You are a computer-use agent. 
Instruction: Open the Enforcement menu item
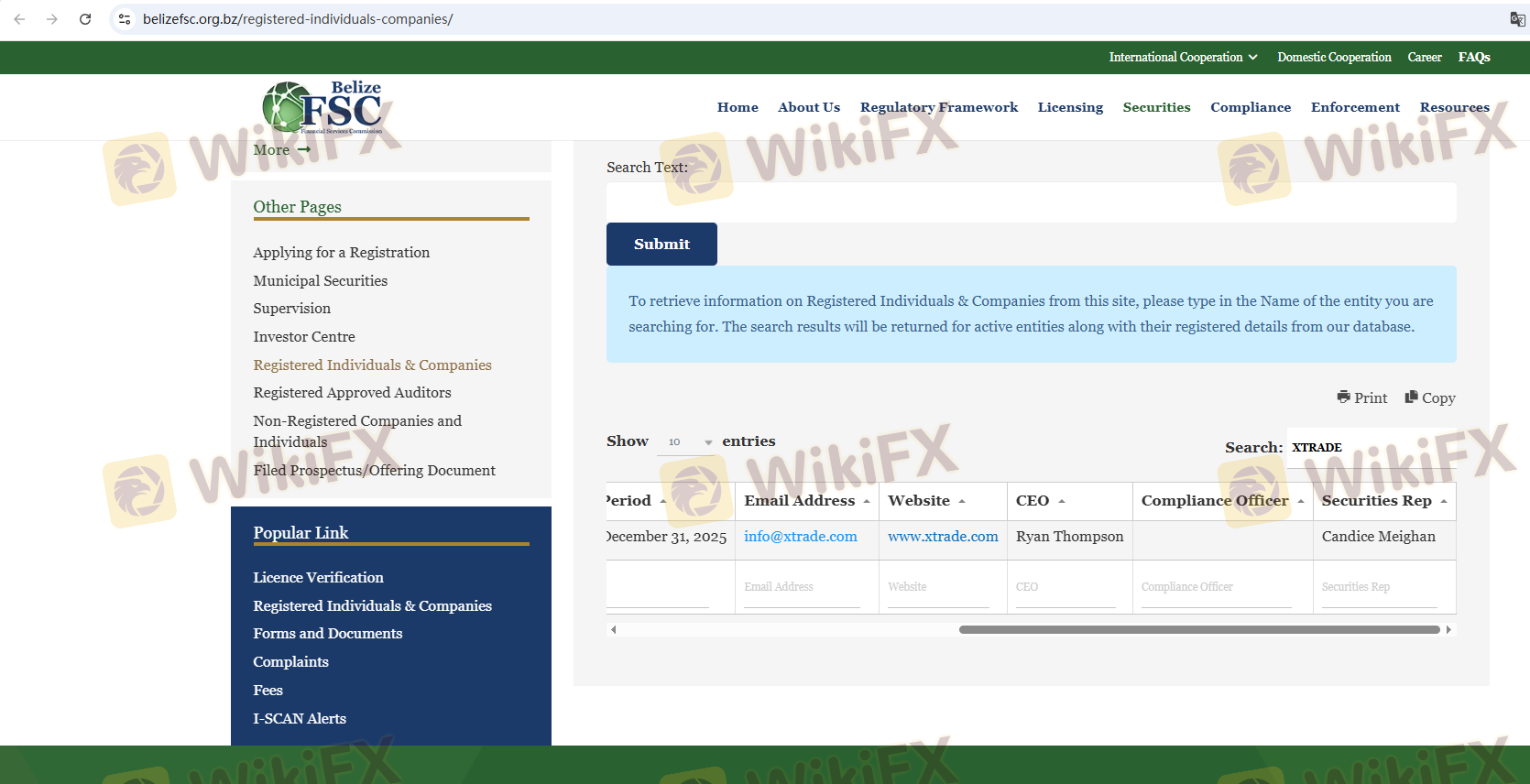[1354, 107]
